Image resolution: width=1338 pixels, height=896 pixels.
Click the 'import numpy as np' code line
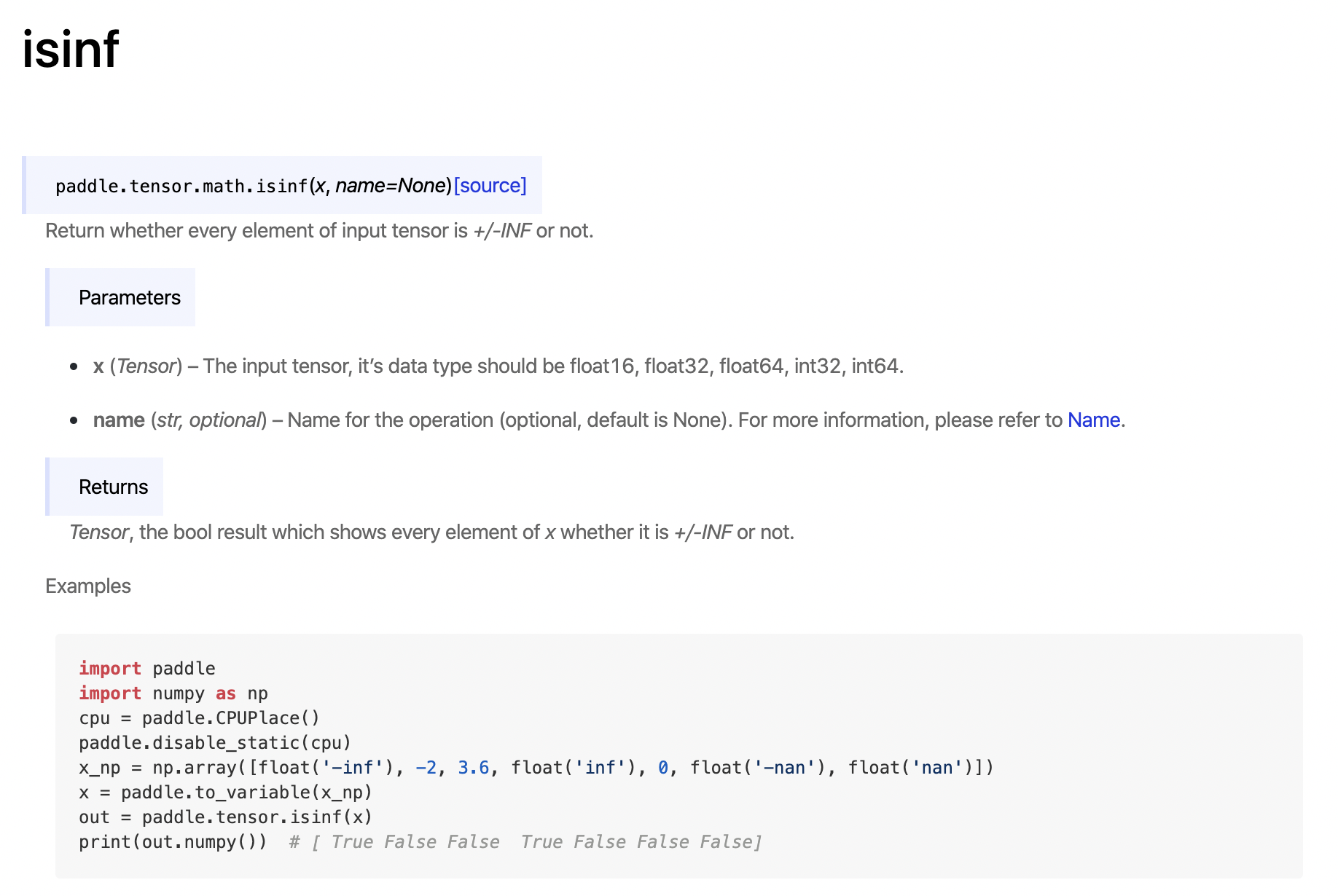(x=173, y=693)
